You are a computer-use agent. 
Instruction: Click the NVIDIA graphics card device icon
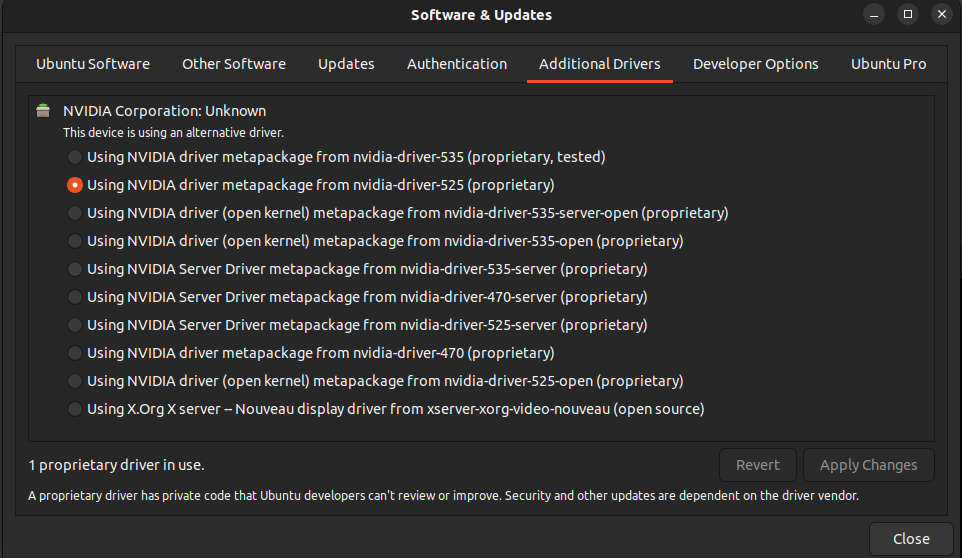click(x=43, y=110)
